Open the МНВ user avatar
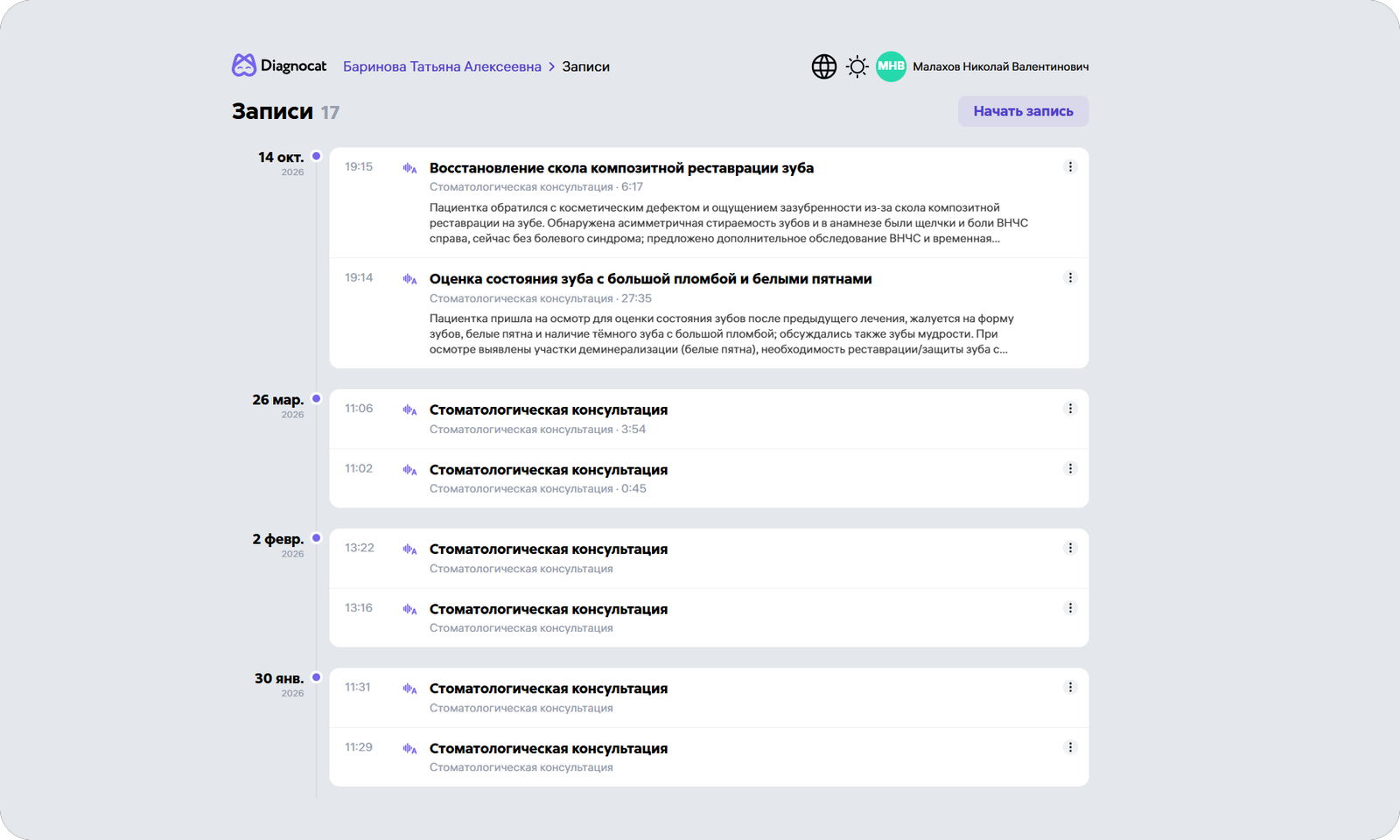The width and height of the screenshot is (1400, 840). coord(891,66)
